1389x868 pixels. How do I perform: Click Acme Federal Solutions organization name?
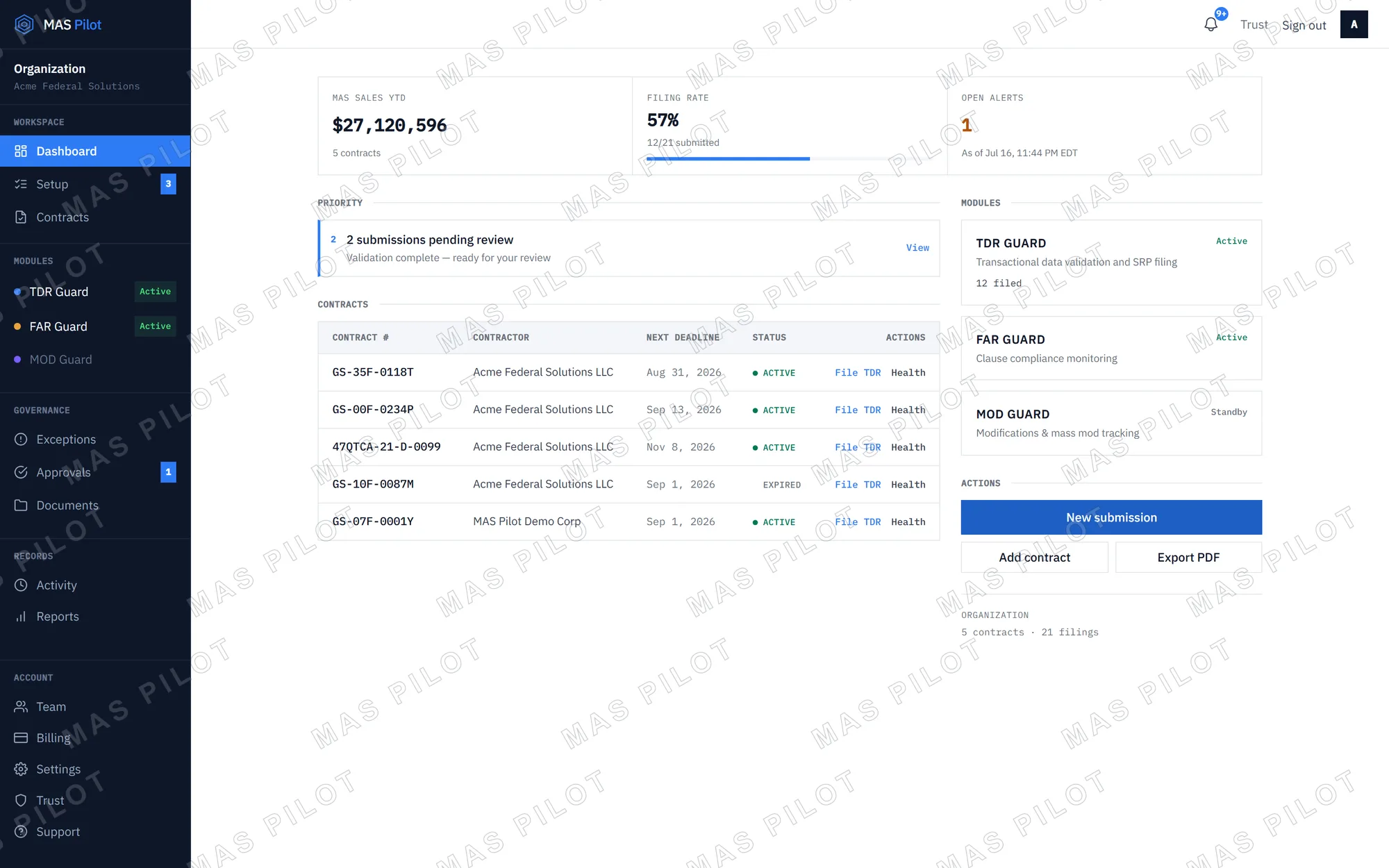point(76,86)
